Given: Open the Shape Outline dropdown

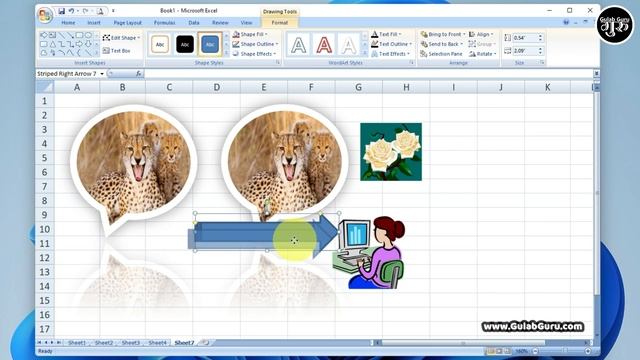Looking at the screenshot, I should click(256, 44).
